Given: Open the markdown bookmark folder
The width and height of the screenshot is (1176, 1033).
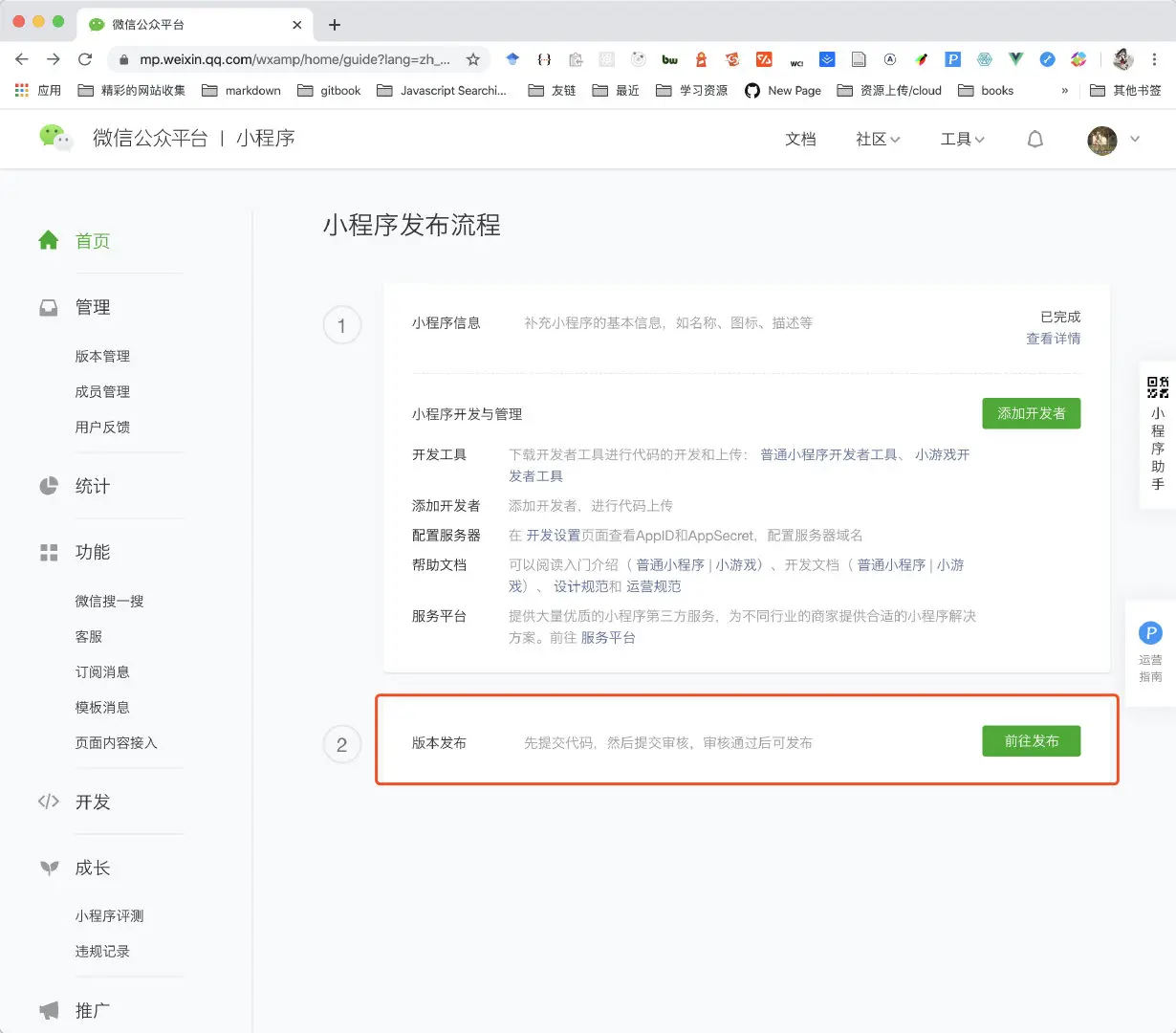Looking at the screenshot, I should [x=241, y=91].
